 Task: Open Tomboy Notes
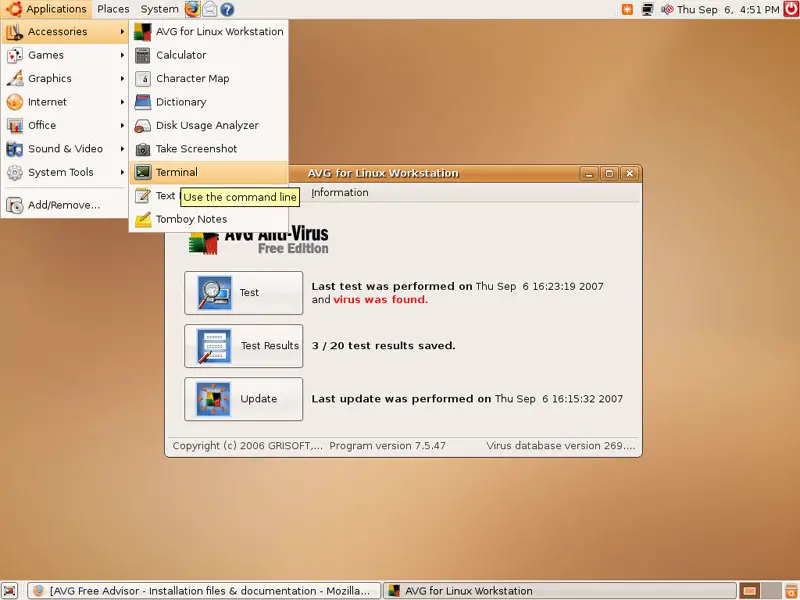pyautogui.click(x=209, y=219)
